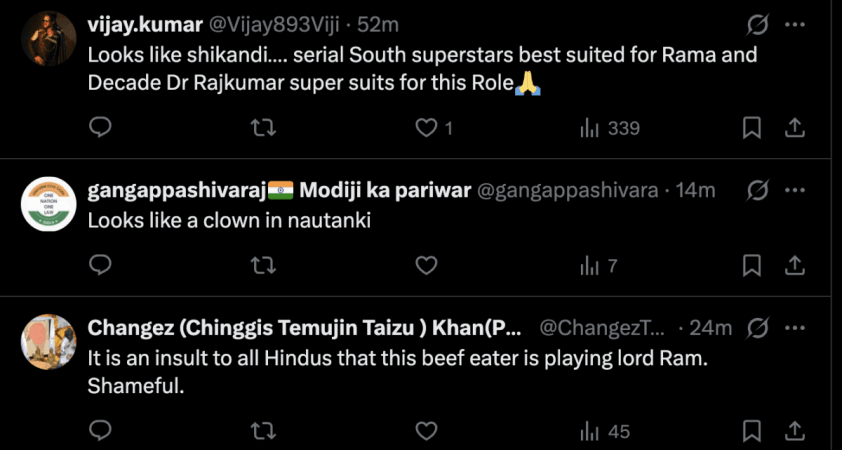Click the 14m timestamp on gangappashivaraj's tweet
This screenshot has height=450, width=842.
695,191
